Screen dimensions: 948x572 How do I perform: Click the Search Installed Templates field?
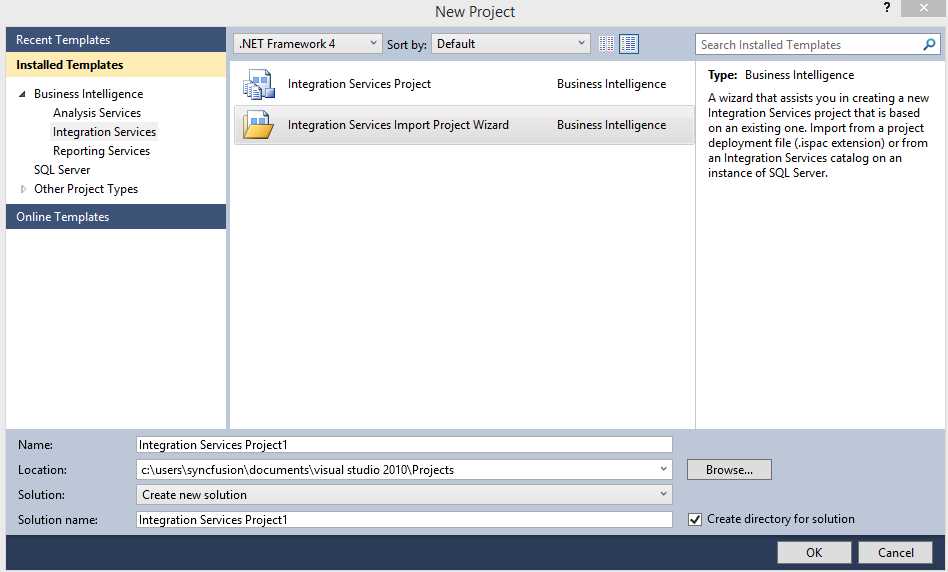pos(808,44)
